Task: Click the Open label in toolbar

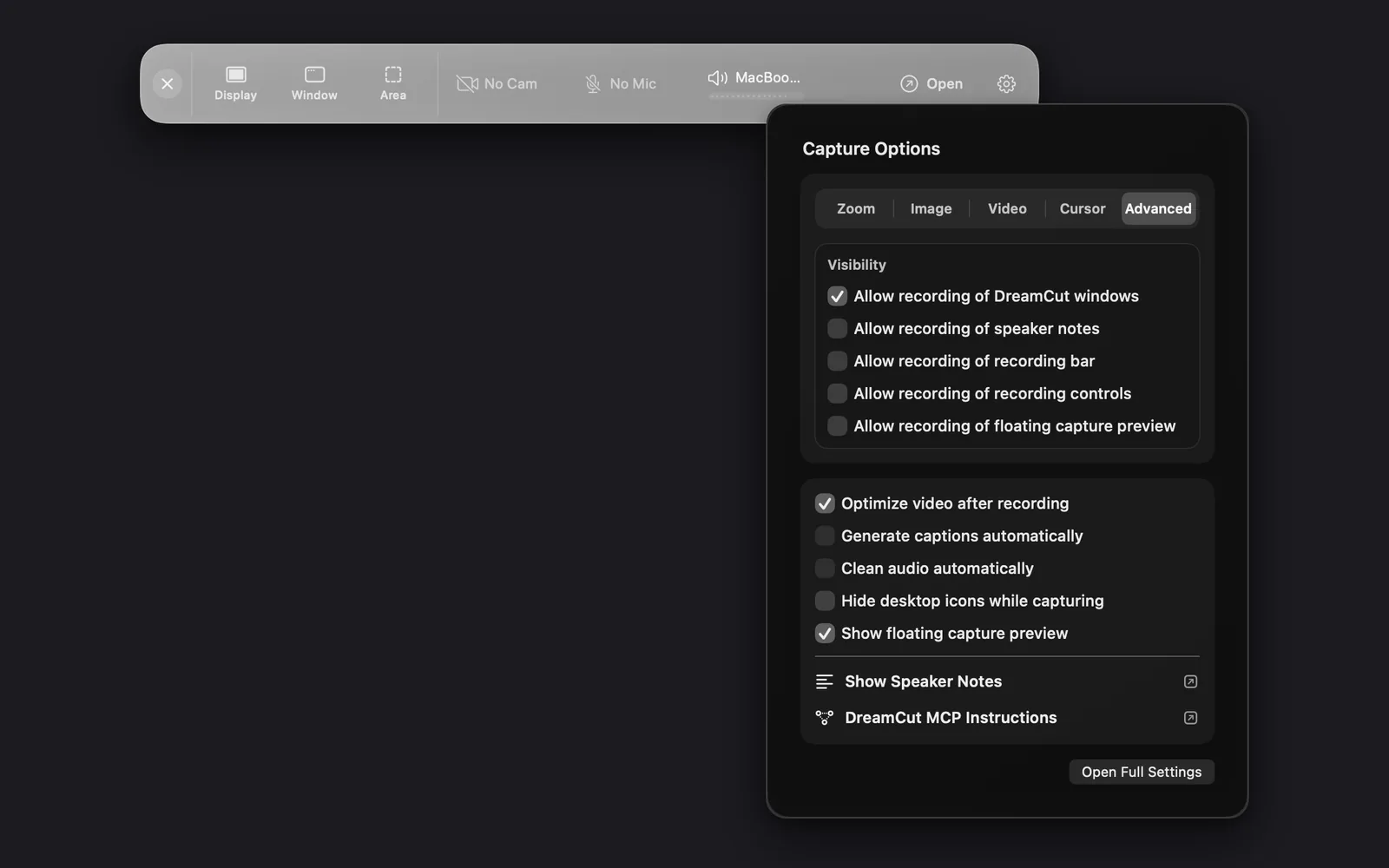Action: tap(945, 84)
